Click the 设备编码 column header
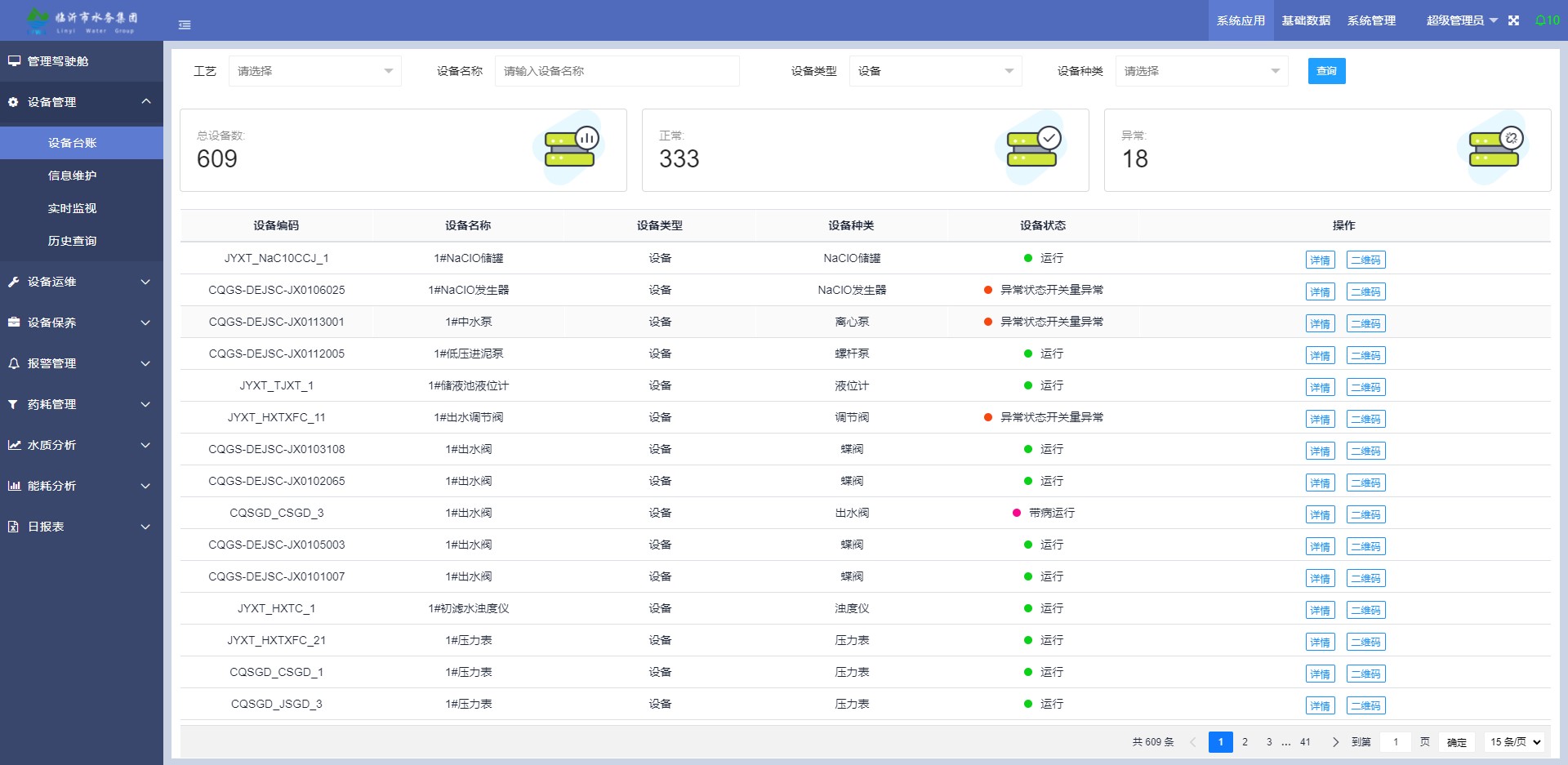This screenshot has width=1568, height=765. pyautogui.click(x=276, y=225)
